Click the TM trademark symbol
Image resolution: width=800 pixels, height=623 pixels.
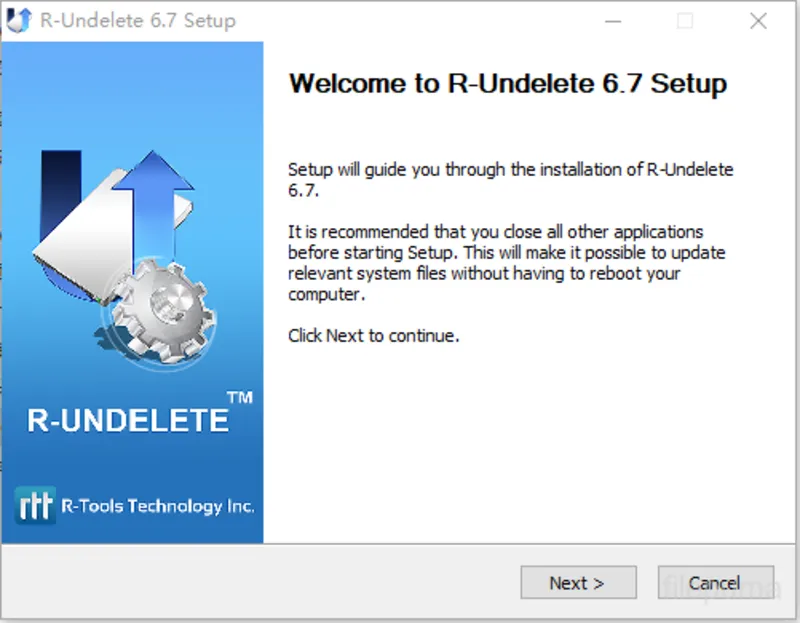point(240,398)
